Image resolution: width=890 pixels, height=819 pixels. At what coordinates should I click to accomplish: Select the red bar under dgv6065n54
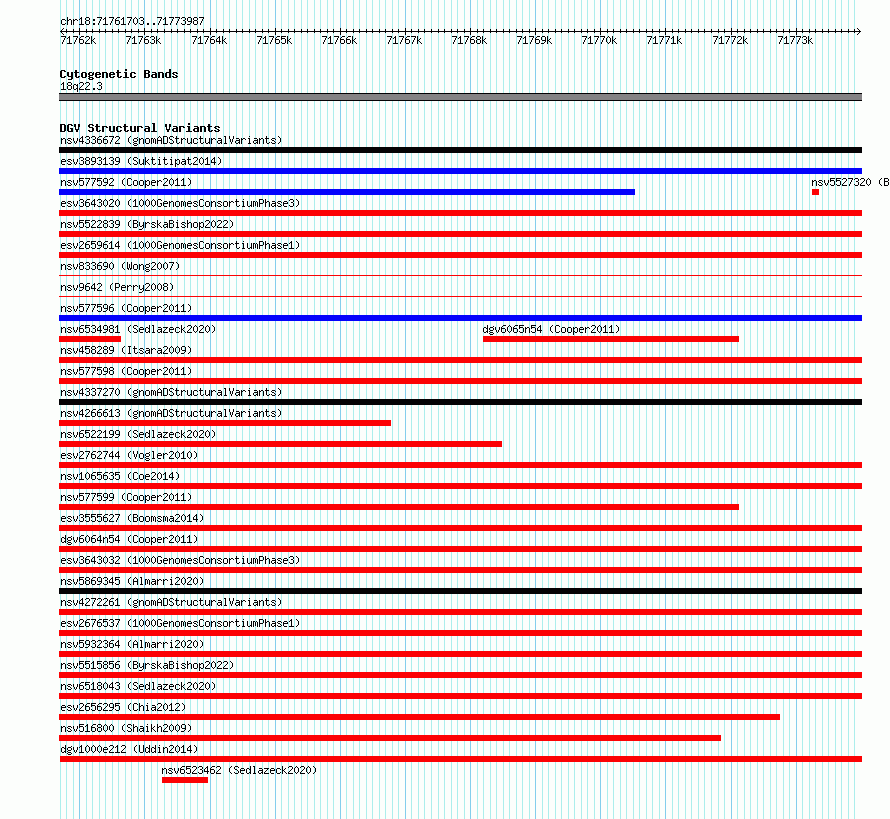pos(611,339)
